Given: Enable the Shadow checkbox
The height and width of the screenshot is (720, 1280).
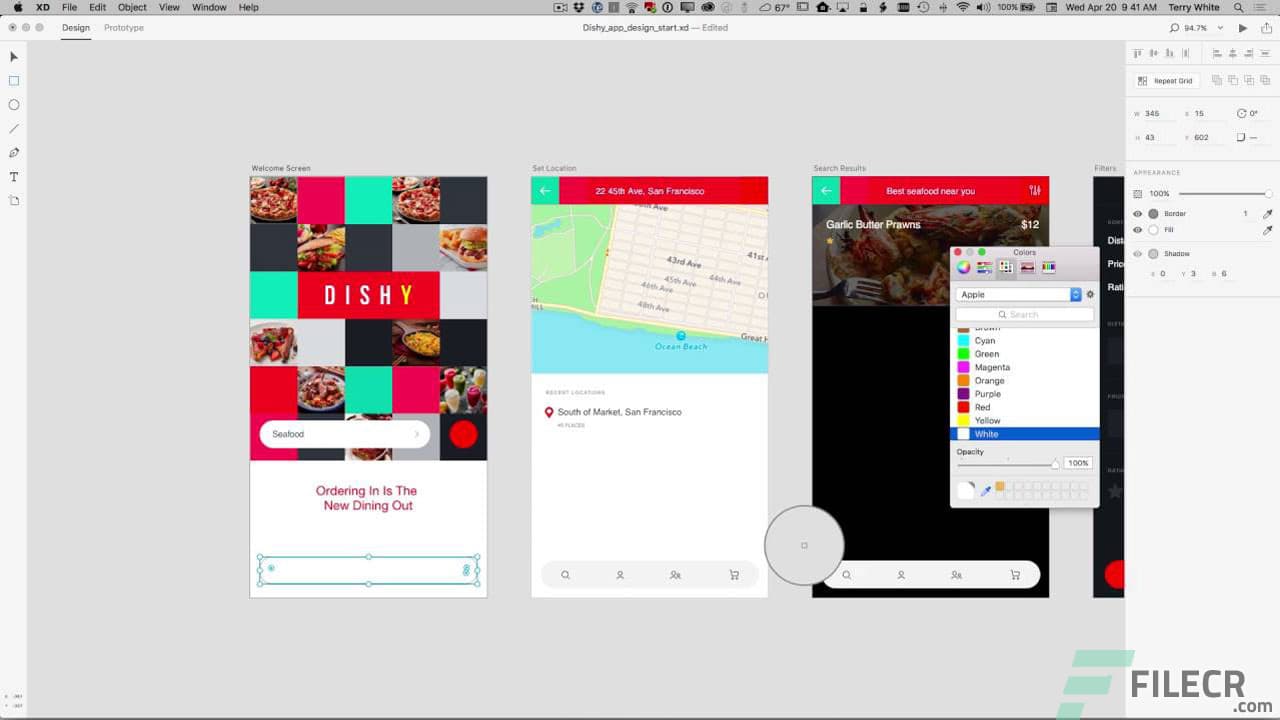Looking at the screenshot, I should [x=1140, y=253].
